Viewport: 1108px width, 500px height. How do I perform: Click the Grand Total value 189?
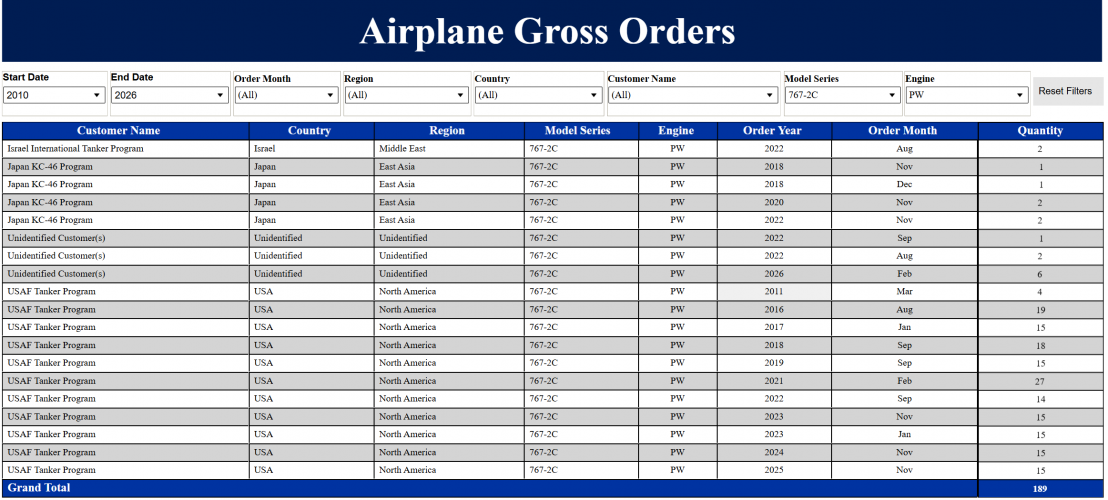coord(1040,488)
